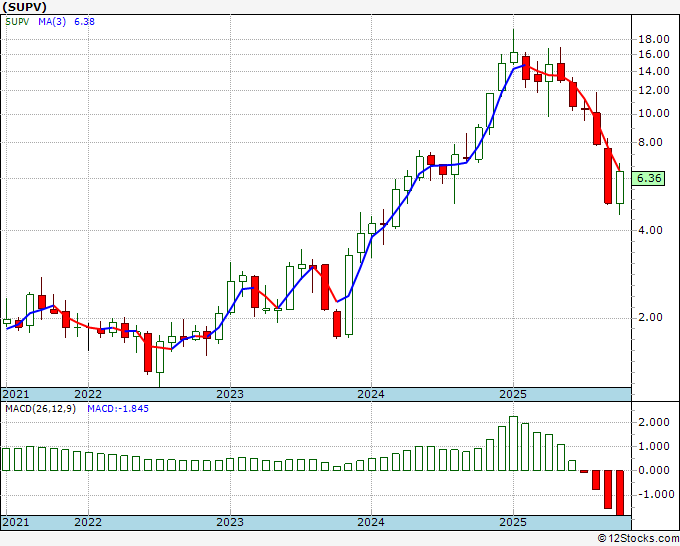This screenshot has width=680, height=546.
Task: Click the tallest green MACD bar at 2025
Action: pyautogui.click(x=513, y=443)
